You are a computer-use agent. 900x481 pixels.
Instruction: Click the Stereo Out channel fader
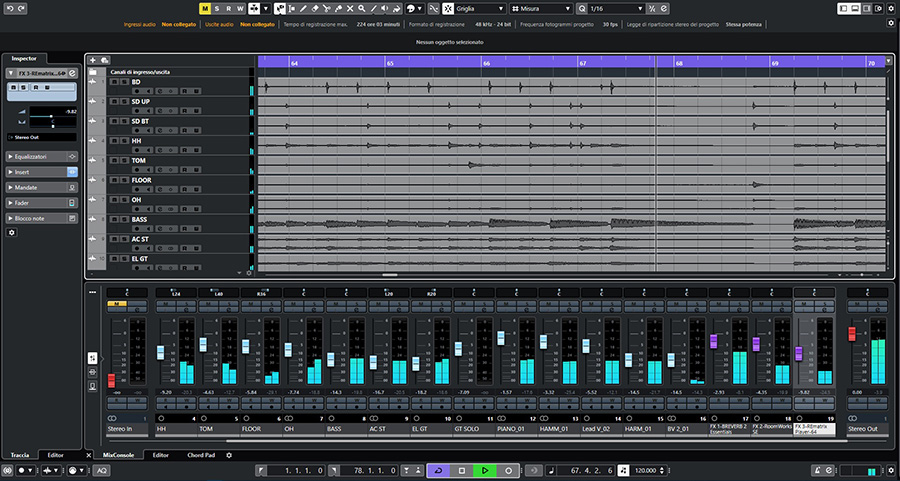(852, 333)
